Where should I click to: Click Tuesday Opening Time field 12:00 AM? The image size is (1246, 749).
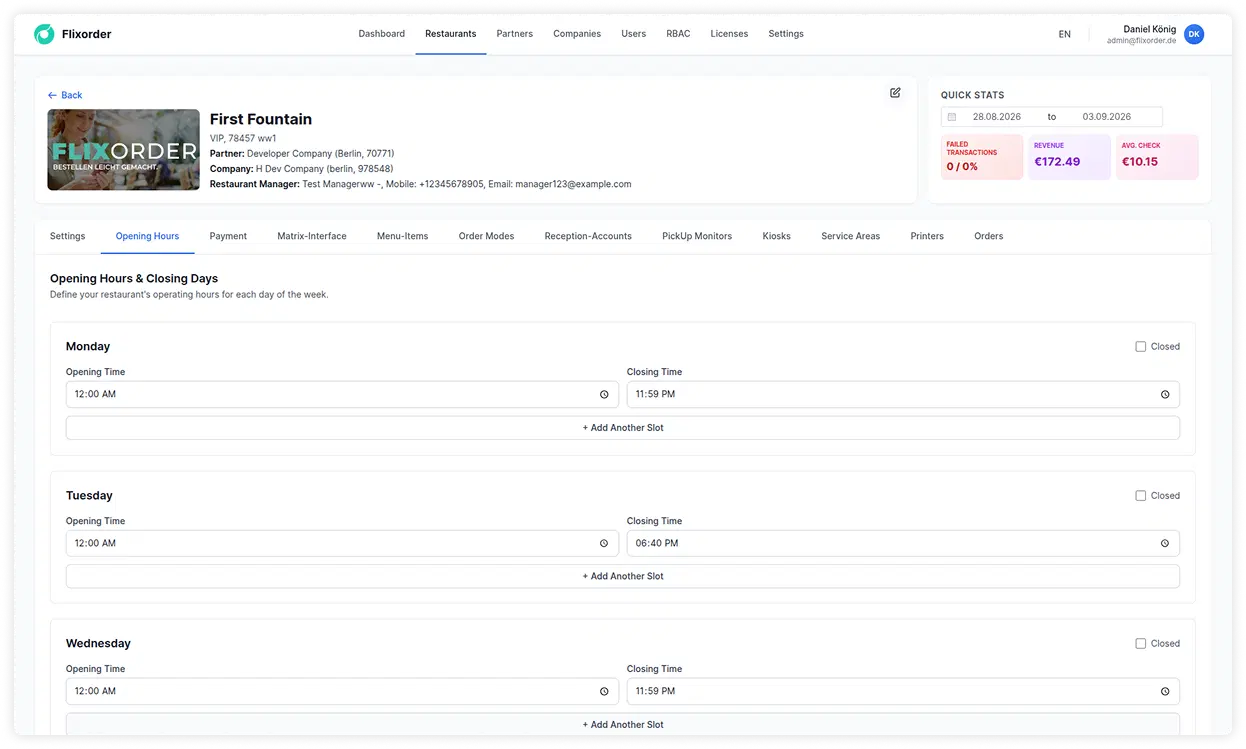[342, 544]
